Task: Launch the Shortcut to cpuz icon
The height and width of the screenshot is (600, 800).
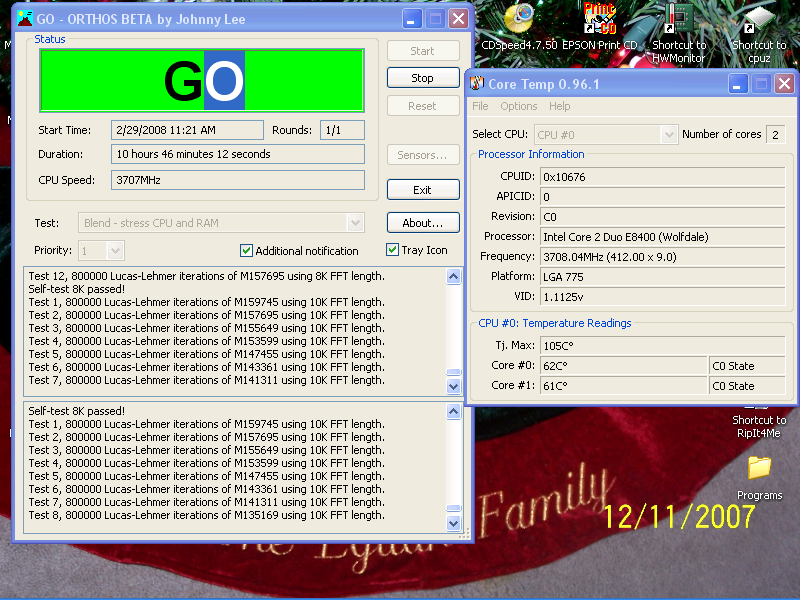Action: tap(759, 20)
